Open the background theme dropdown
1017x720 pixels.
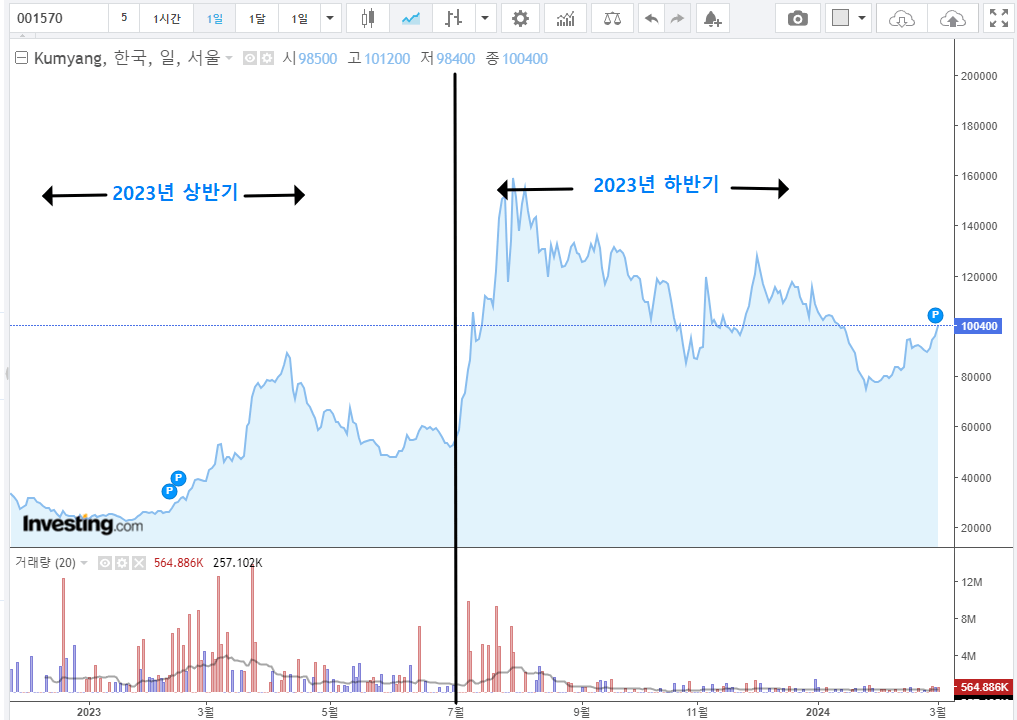(861, 17)
